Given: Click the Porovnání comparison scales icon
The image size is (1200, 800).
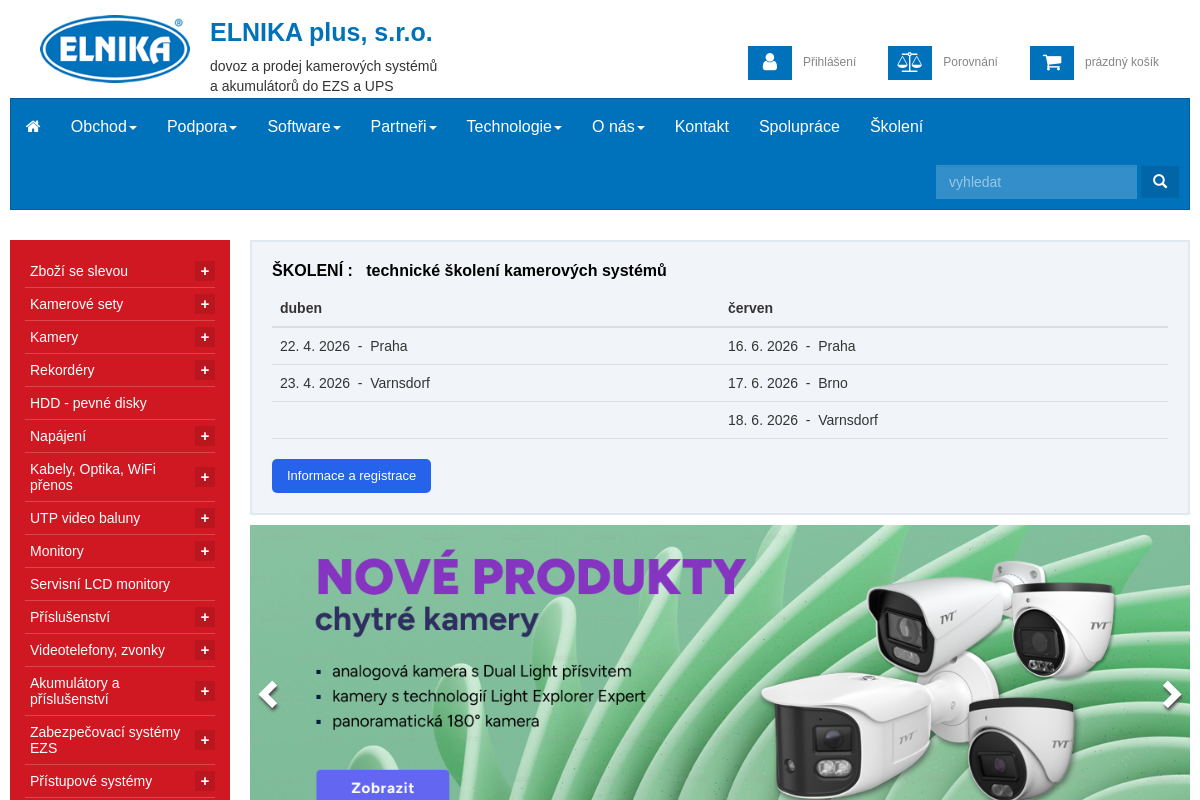Looking at the screenshot, I should (909, 62).
